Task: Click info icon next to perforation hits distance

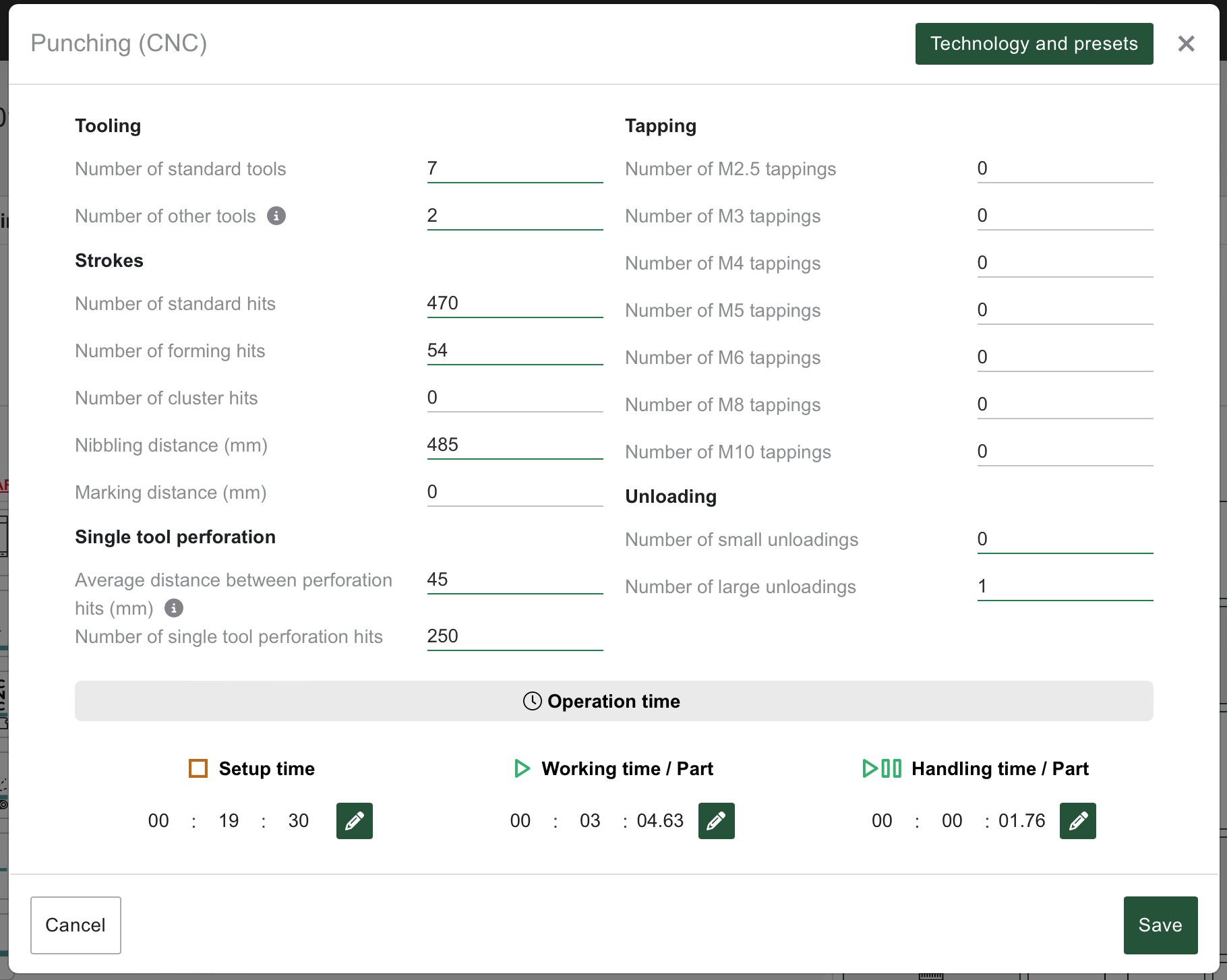Action: click(x=174, y=608)
